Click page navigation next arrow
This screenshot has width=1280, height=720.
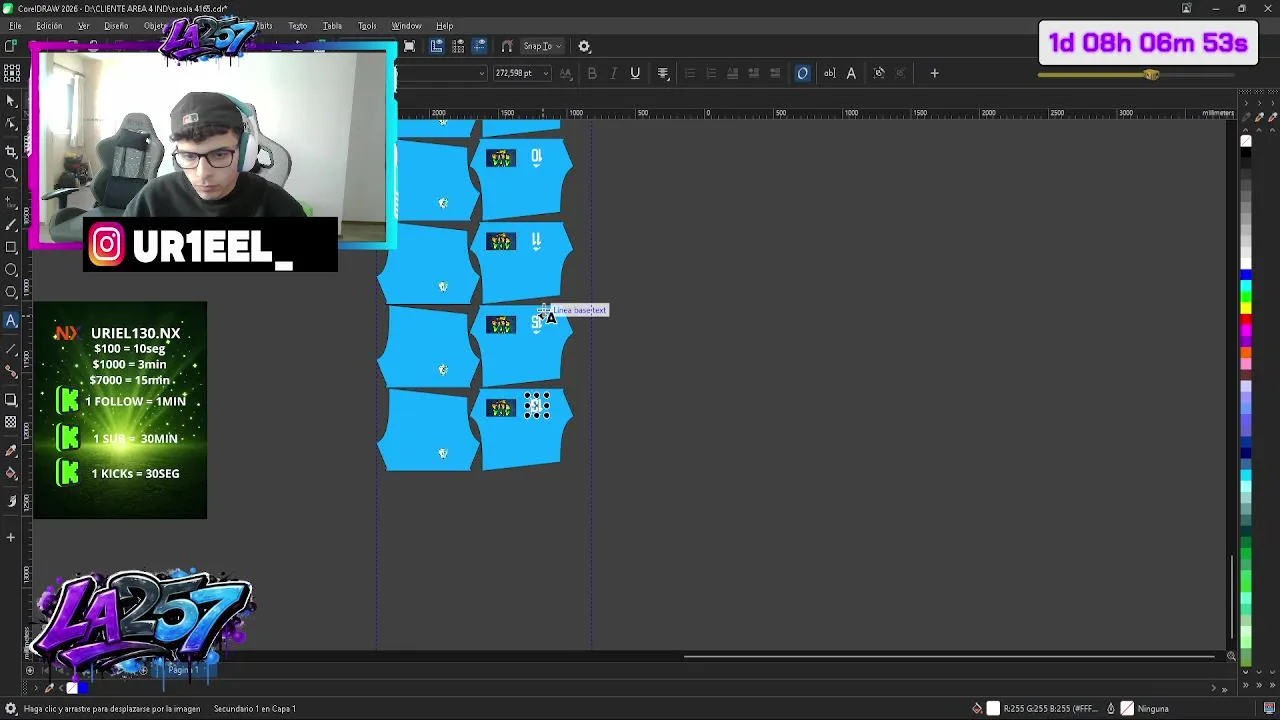tap(1213, 688)
